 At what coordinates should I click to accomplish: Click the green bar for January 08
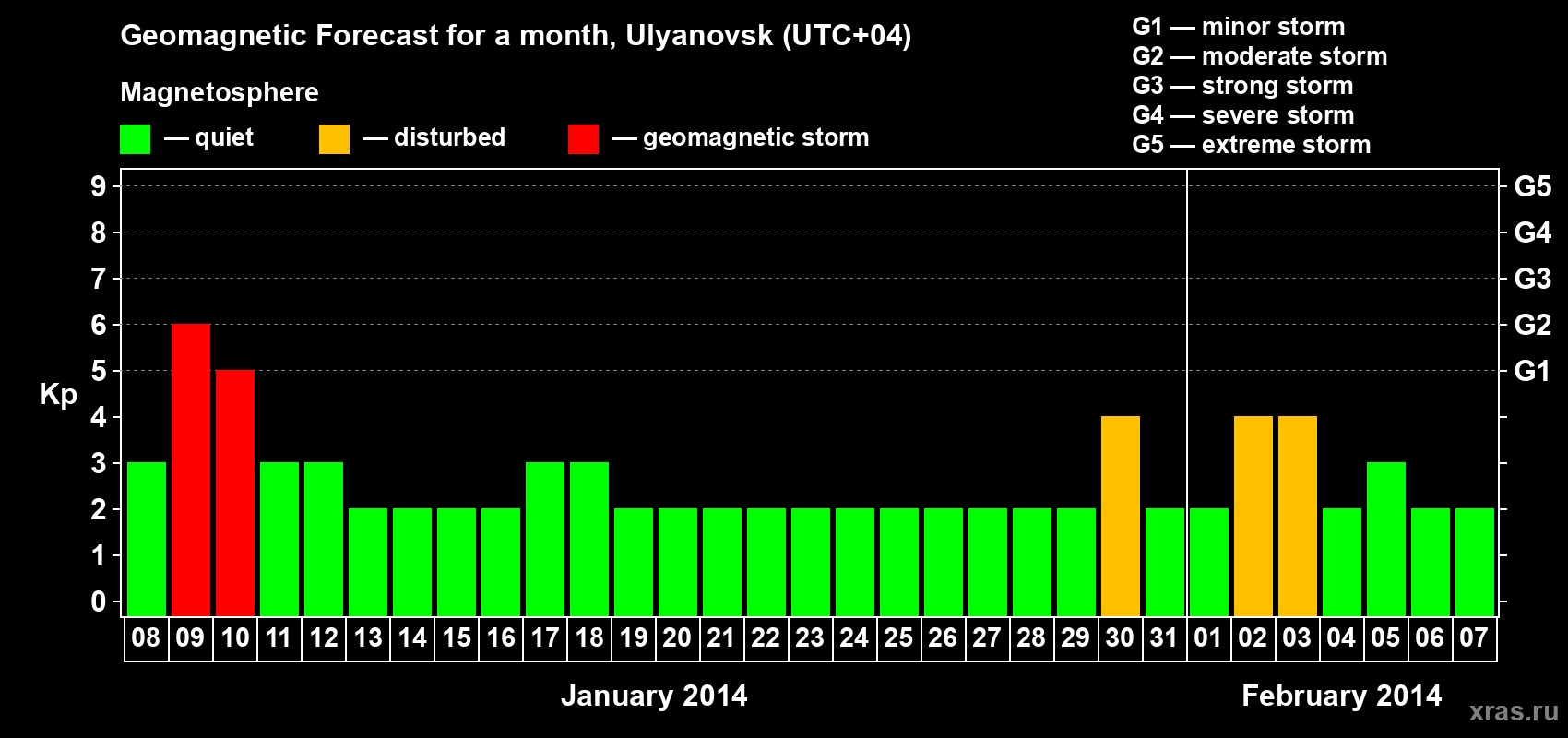(147, 539)
